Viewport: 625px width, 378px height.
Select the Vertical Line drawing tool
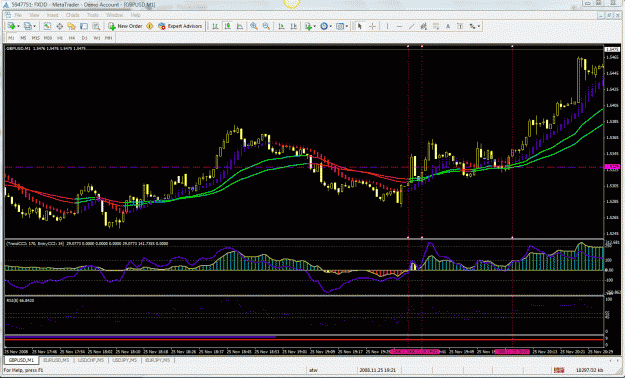click(387, 26)
